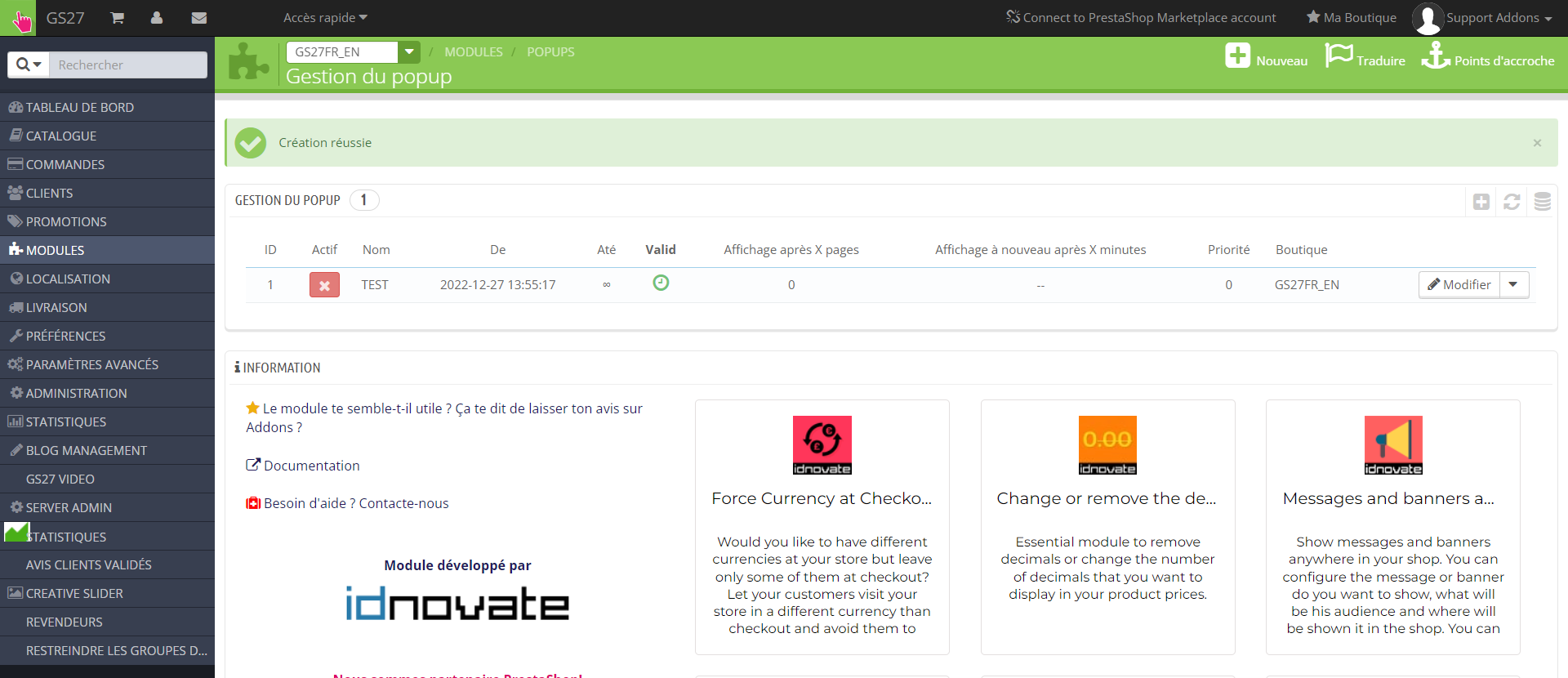Open Tableau de bord menu
Screen dimensions: 1568x678
107,107
